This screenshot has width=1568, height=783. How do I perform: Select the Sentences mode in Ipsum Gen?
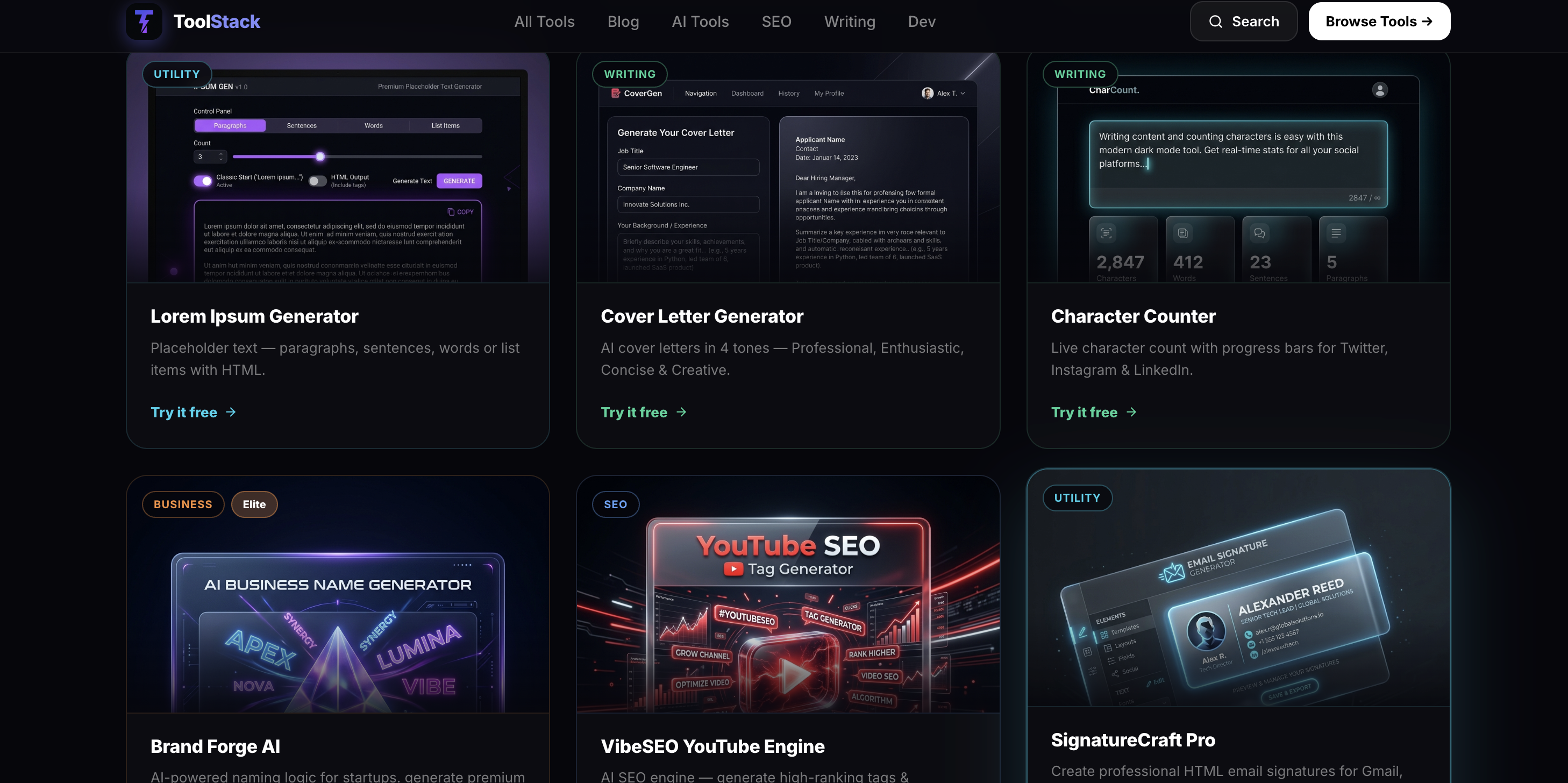point(301,125)
